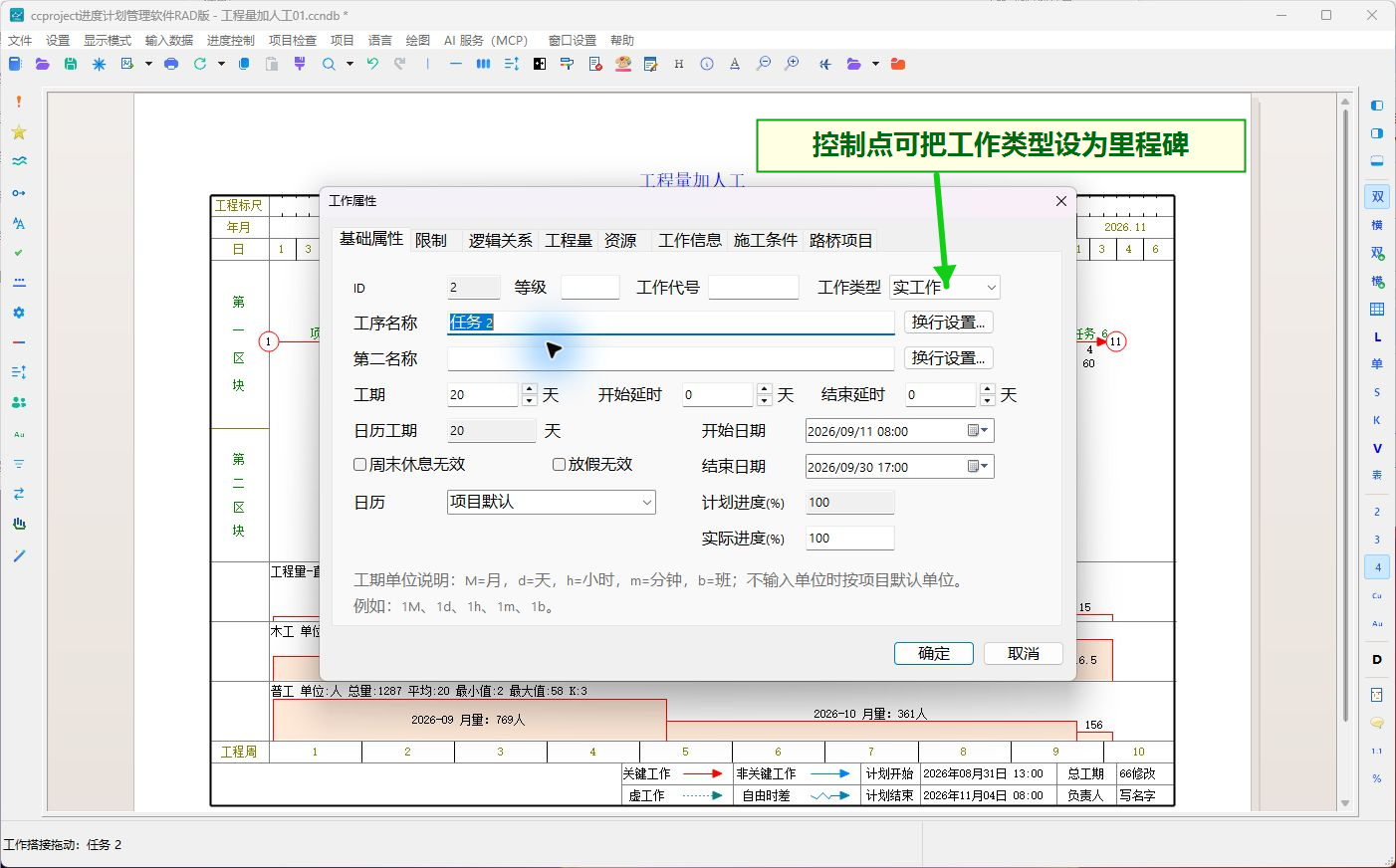
Task: Click the zoom out magnifier icon
Action: point(764,64)
